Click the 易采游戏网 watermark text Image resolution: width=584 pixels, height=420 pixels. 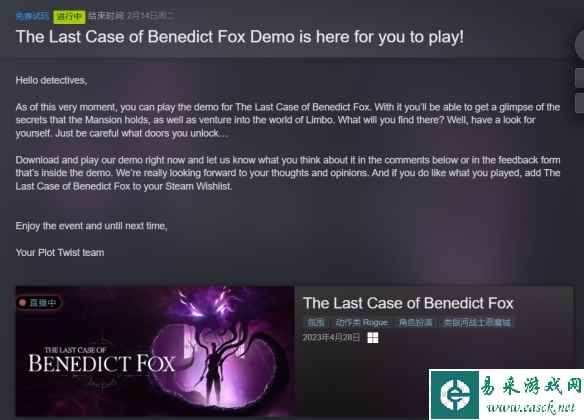pos(530,386)
